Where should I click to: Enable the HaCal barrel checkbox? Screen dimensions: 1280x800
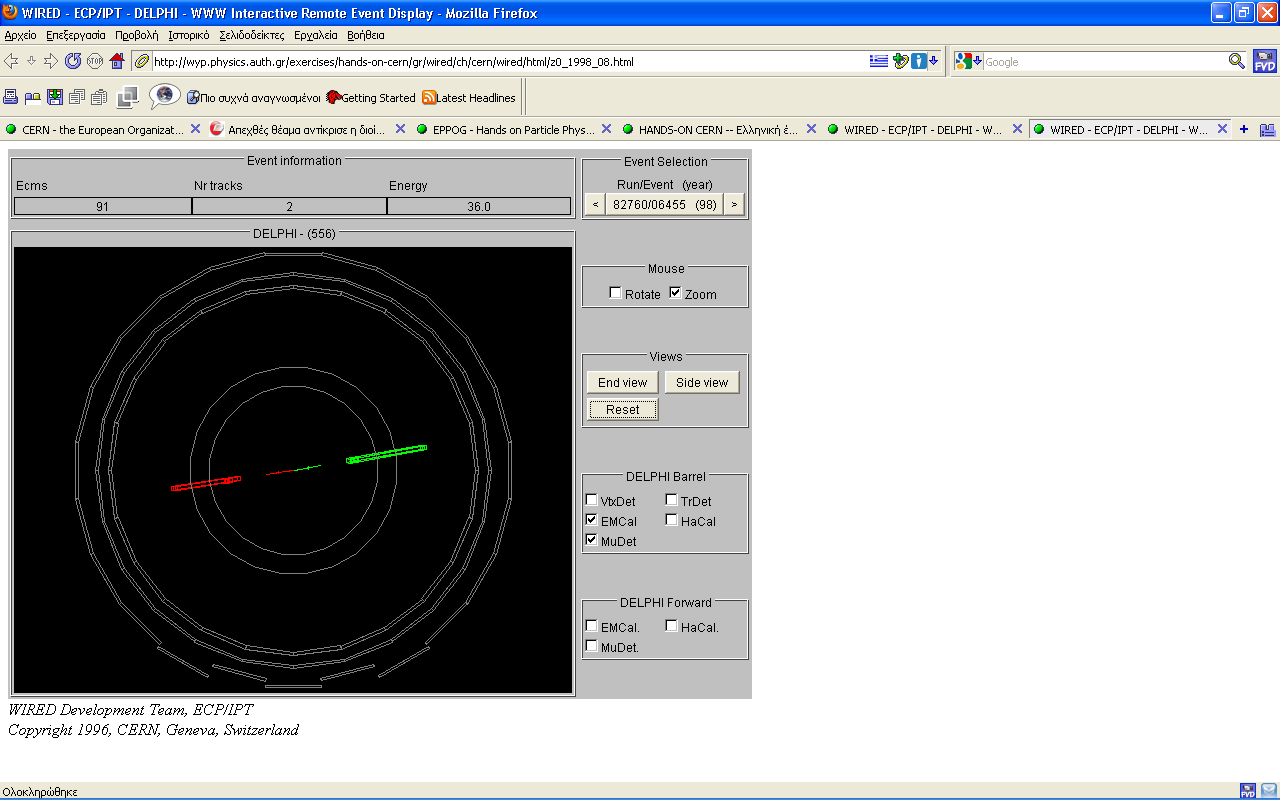(x=672, y=520)
